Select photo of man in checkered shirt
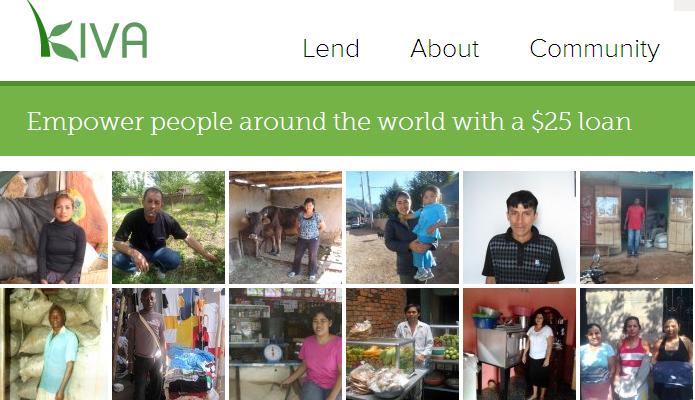 pos(519,227)
